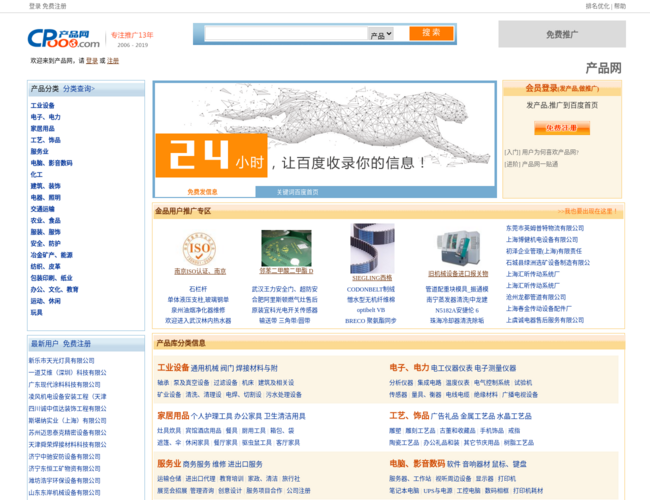This screenshot has height=500, width=650.
Task: Click the search keyword input box
Action: click(286, 34)
